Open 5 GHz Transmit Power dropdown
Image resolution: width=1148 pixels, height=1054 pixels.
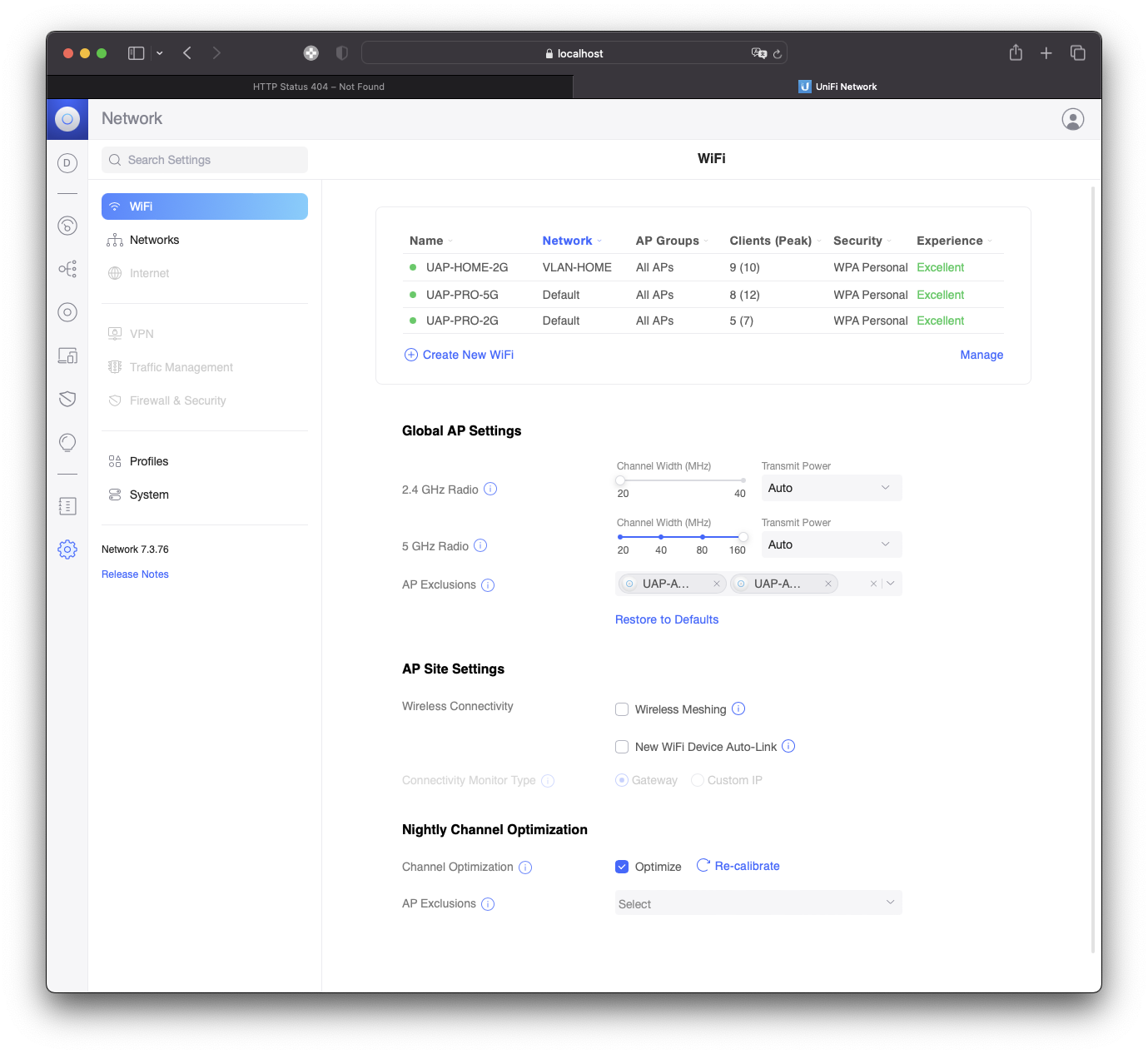[x=832, y=544]
